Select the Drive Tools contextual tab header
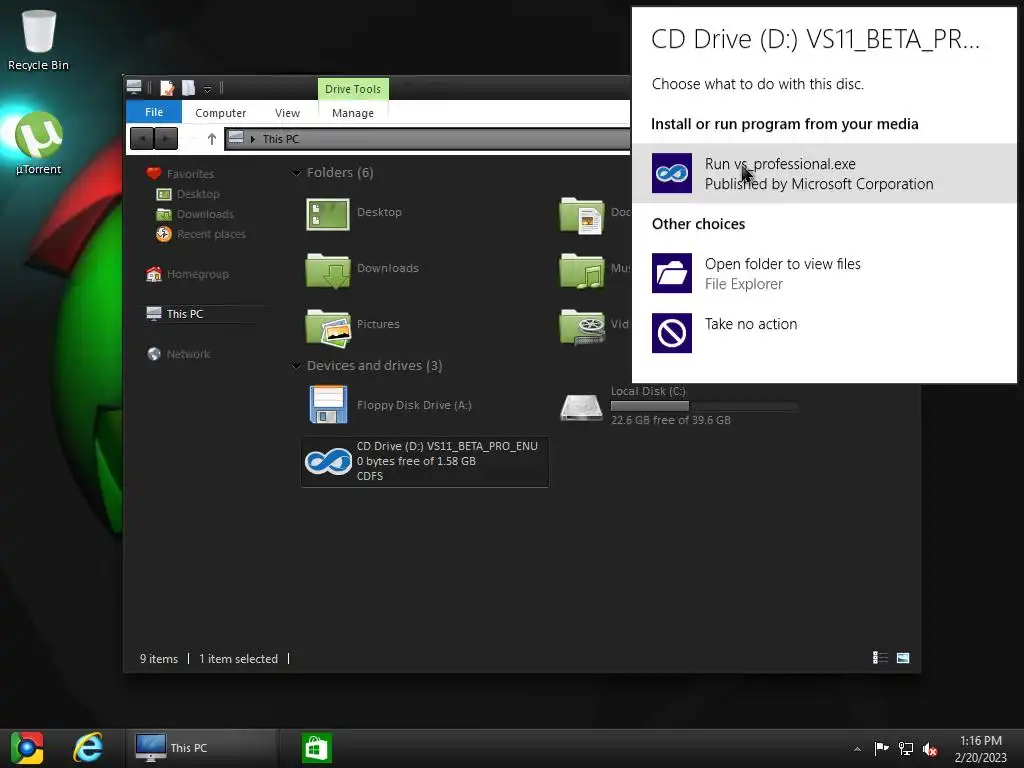The image size is (1024, 768). (353, 89)
